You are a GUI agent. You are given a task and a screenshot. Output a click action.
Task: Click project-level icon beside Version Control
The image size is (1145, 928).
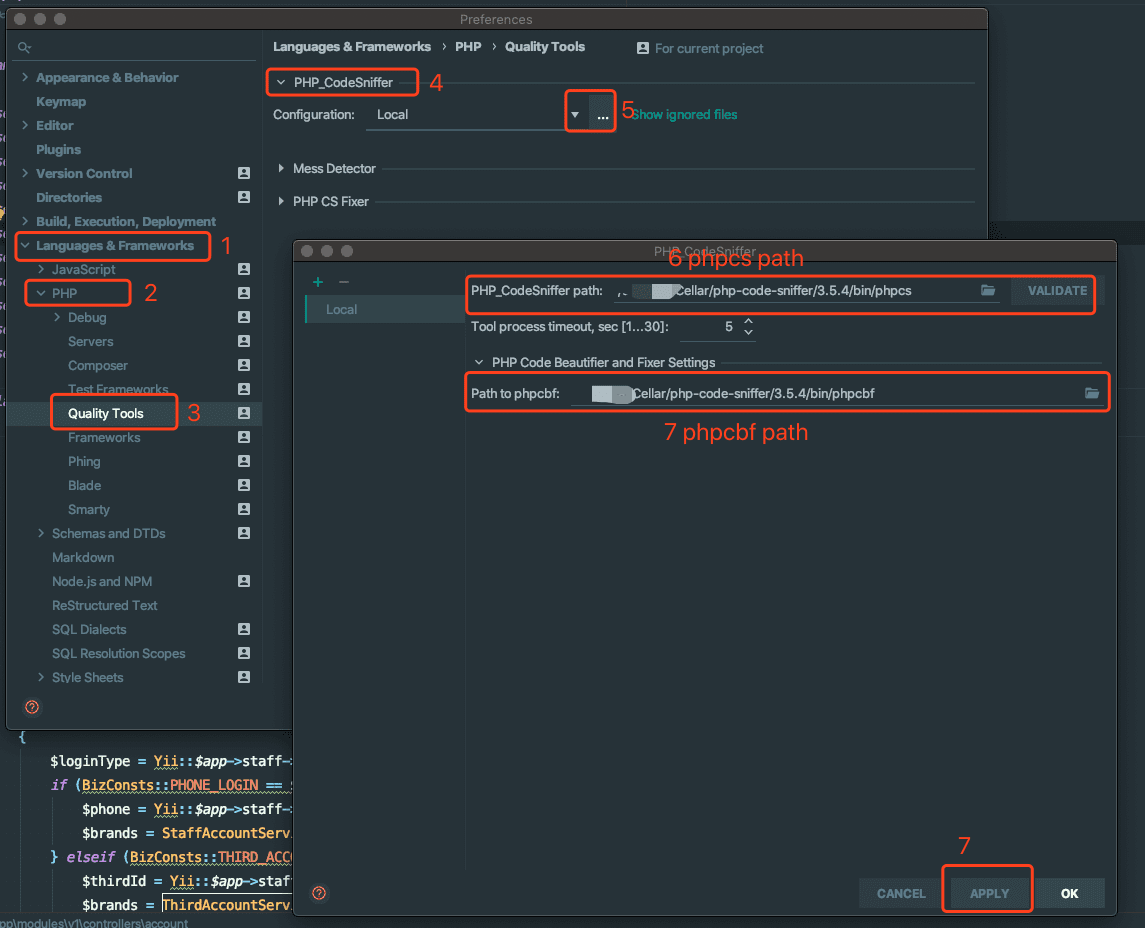click(244, 173)
